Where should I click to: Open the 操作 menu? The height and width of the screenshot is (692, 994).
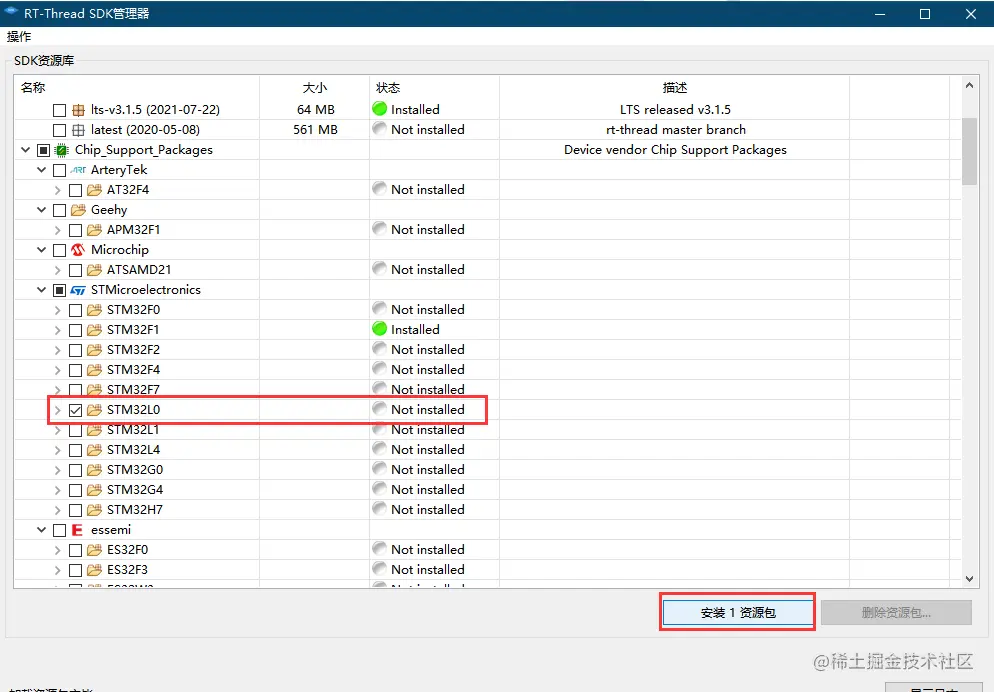19,37
